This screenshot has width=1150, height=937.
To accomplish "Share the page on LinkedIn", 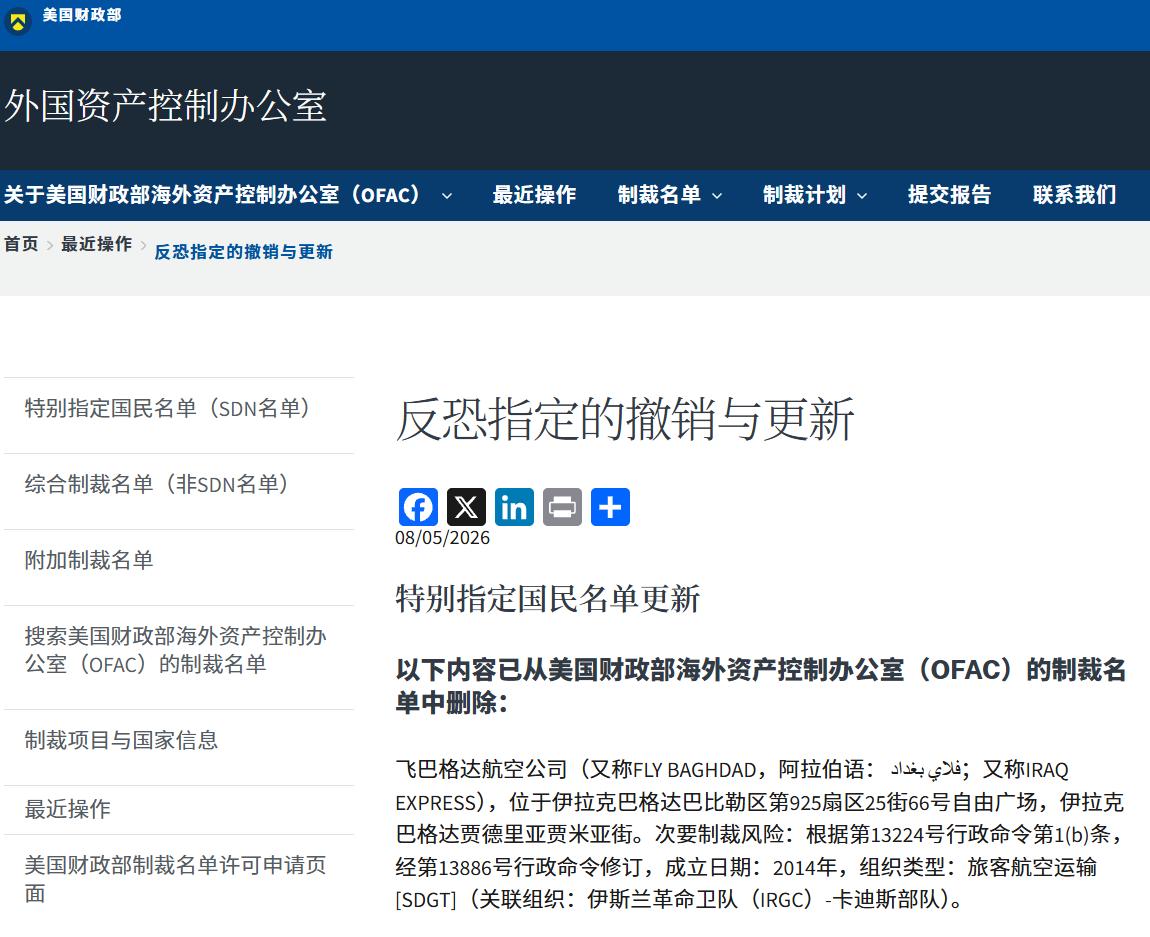I will [514, 507].
